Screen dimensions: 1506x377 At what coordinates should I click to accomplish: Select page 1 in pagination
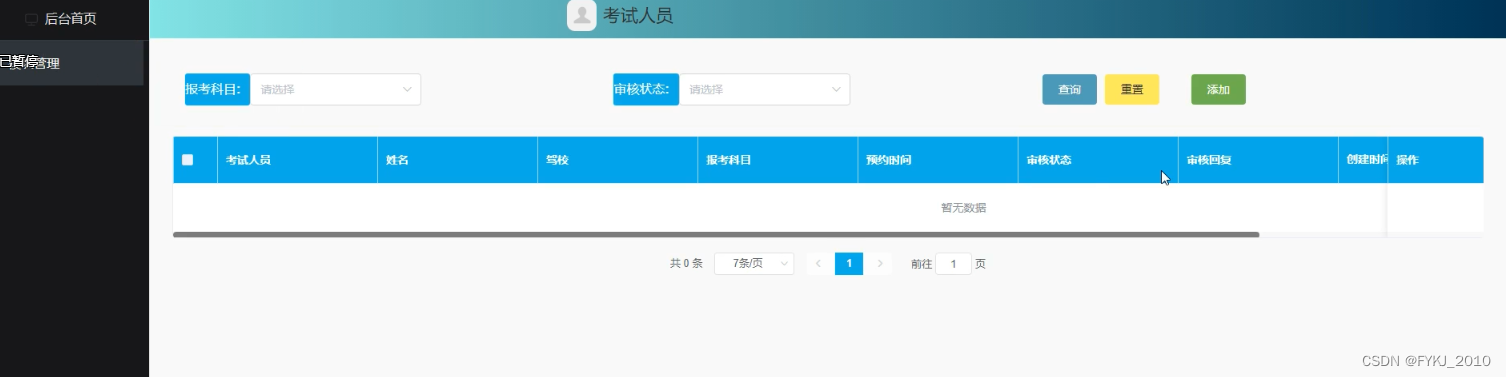click(x=849, y=264)
